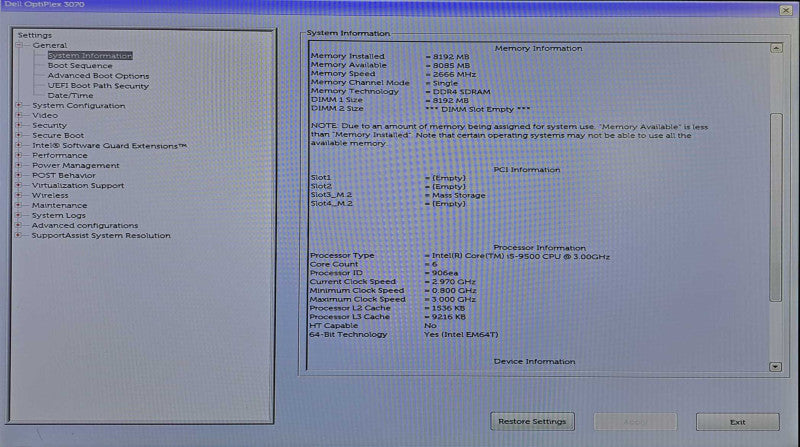
Task: Click the Device Information heading
Action: coord(534,361)
